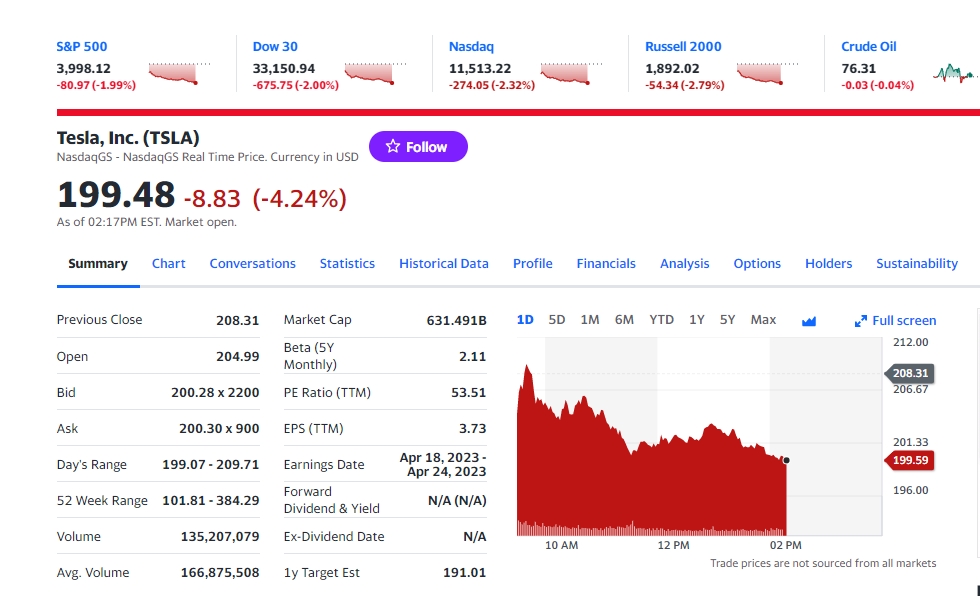Go to the Options tab
The width and height of the screenshot is (980, 606).
[x=757, y=264]
